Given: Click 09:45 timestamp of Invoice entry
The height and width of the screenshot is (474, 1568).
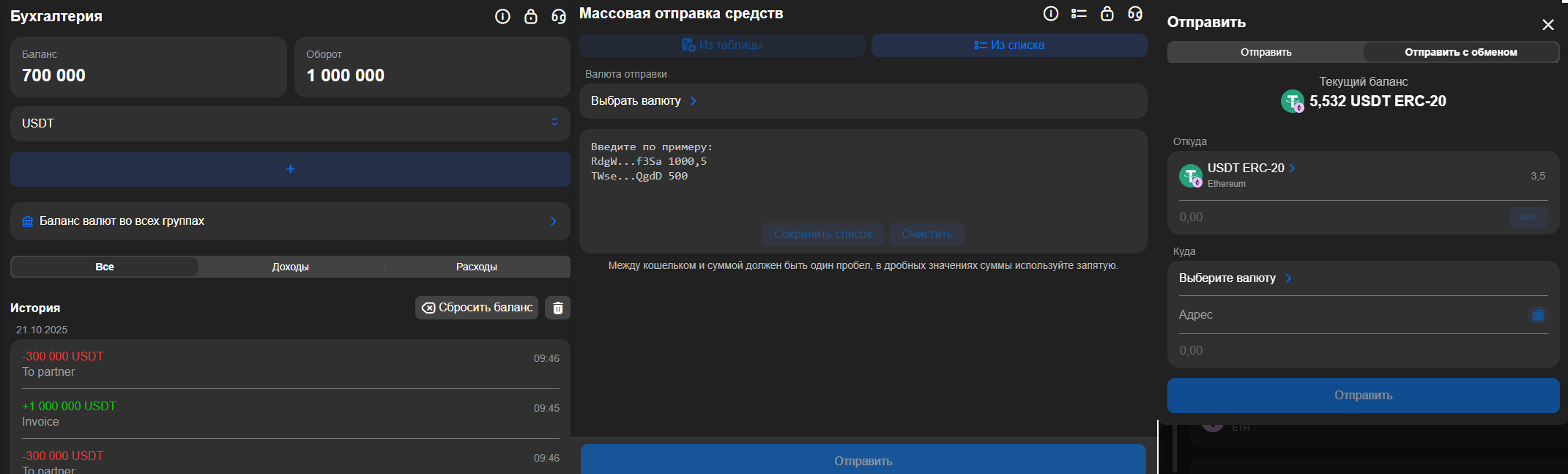Looking at the screenshot, I should [546, 408].
